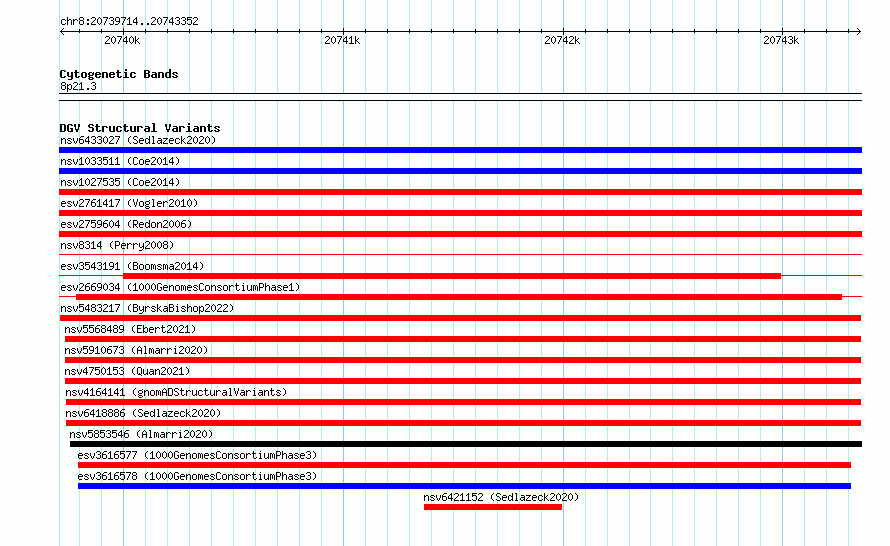890x546 pixels.
Task: Select the blue bar for nsv6433027
Action: coord(460,150)
